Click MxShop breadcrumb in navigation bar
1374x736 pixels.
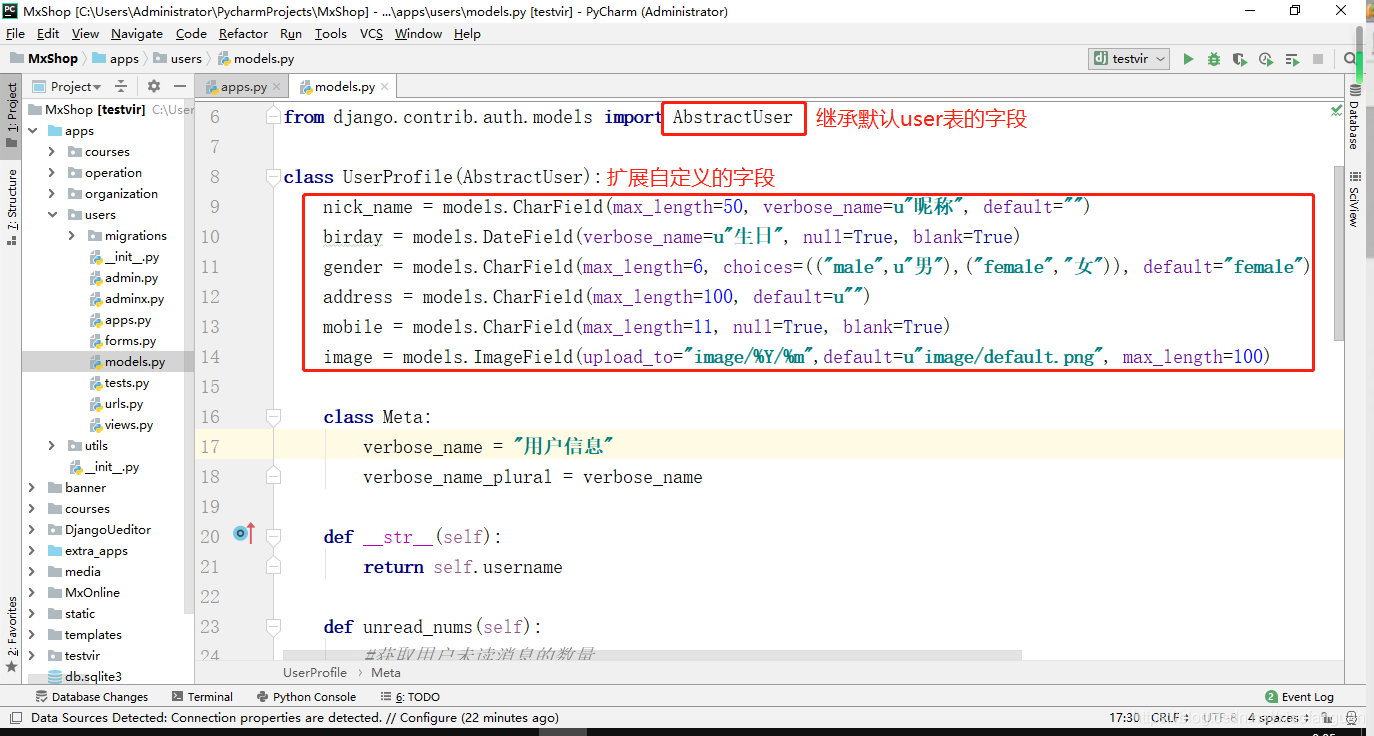(x=44, y=59)
